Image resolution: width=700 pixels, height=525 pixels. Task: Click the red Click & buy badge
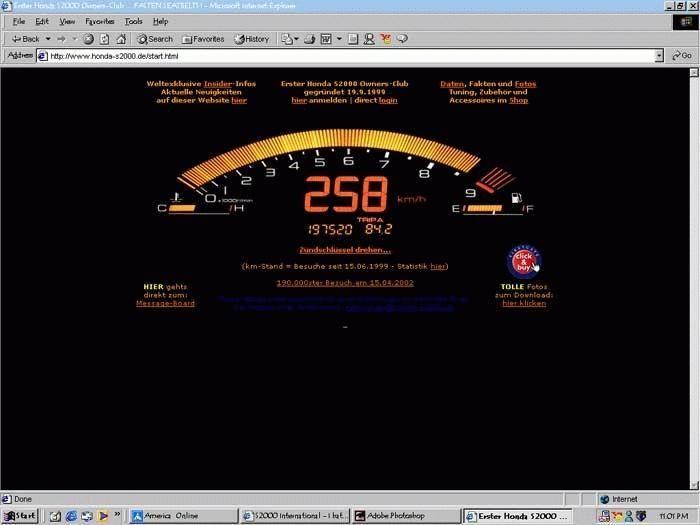pyautogui.click(x=524, y=262)
